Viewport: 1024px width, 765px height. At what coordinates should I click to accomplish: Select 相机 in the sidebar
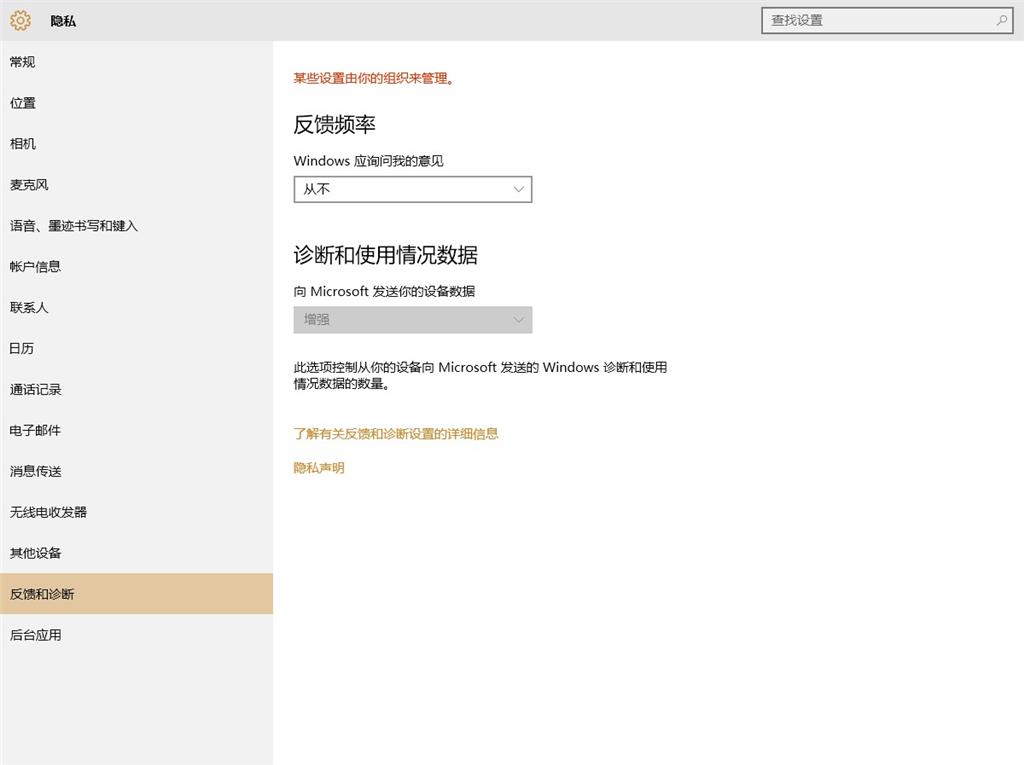(x=136, y=144)
